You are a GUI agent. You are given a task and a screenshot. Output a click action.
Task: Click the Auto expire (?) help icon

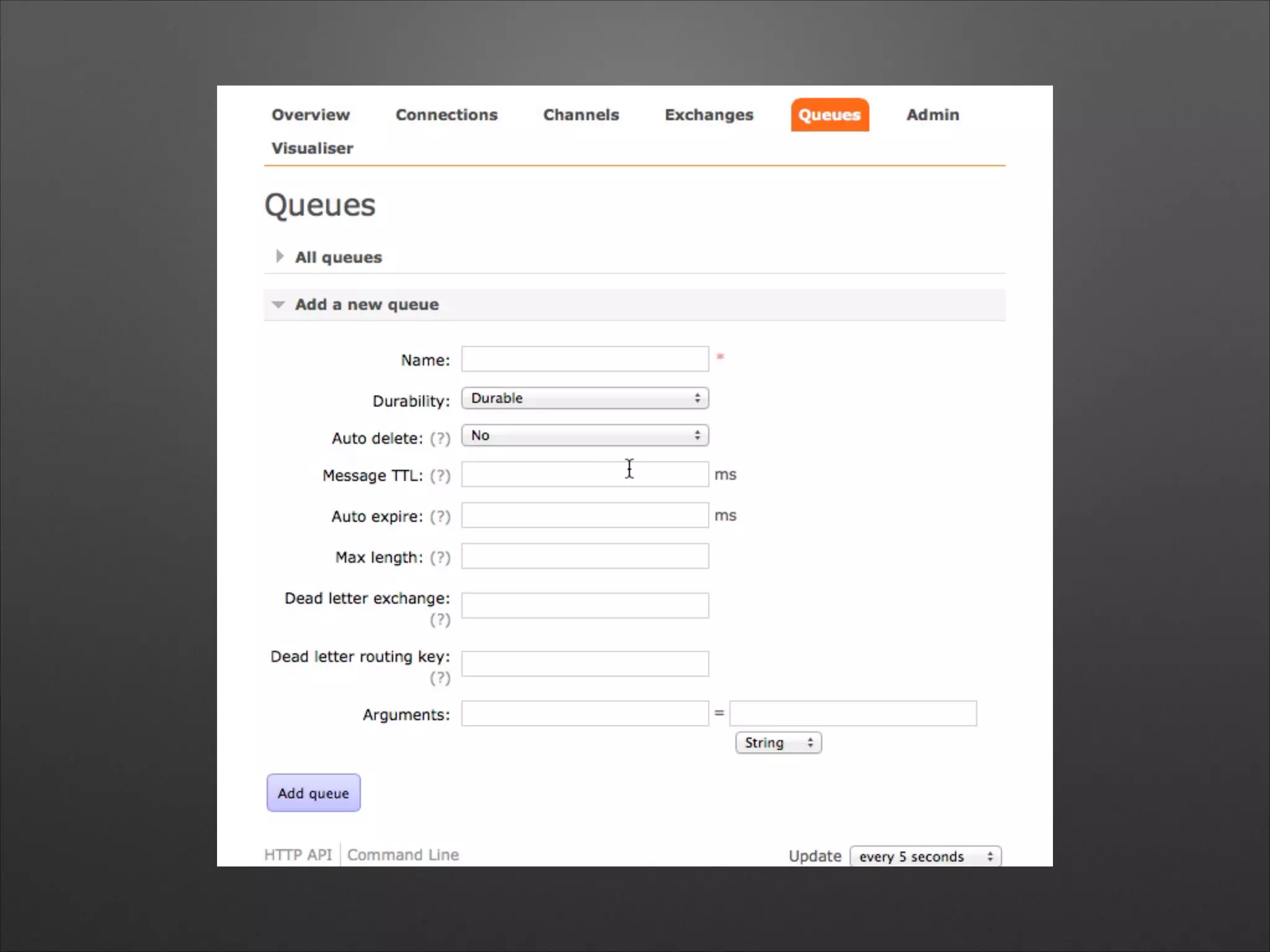click(x=440, y=517)
